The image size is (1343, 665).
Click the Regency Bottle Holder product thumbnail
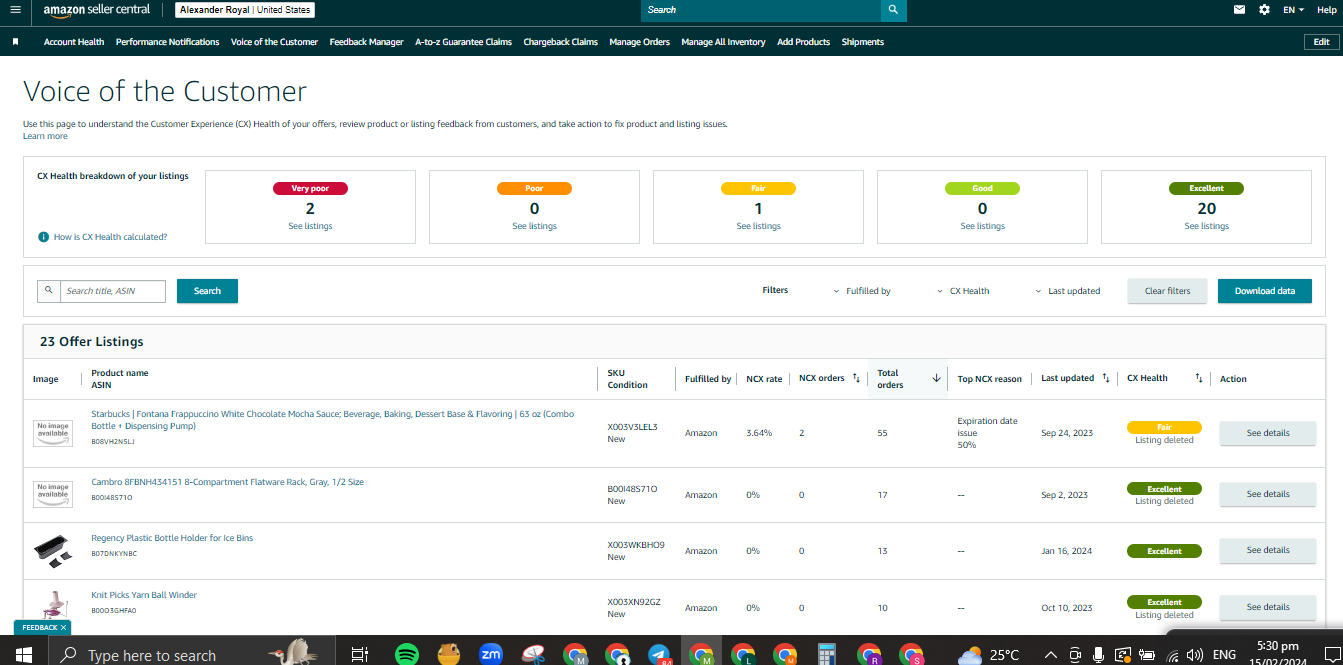[x=52, y=550]
